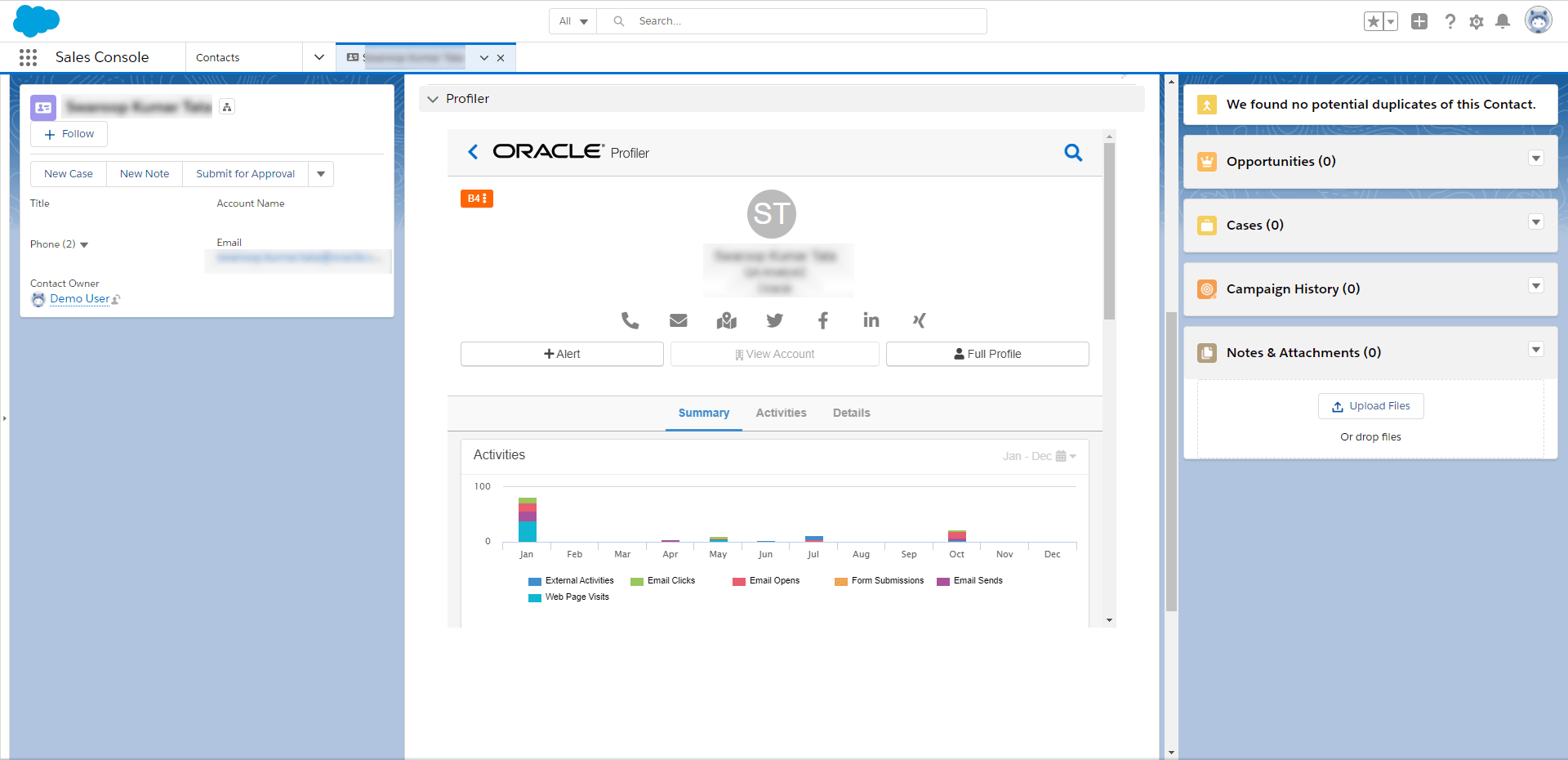1568x760 pixels.
Task: Open the Favorites star icon
Action: [1374, 21]
